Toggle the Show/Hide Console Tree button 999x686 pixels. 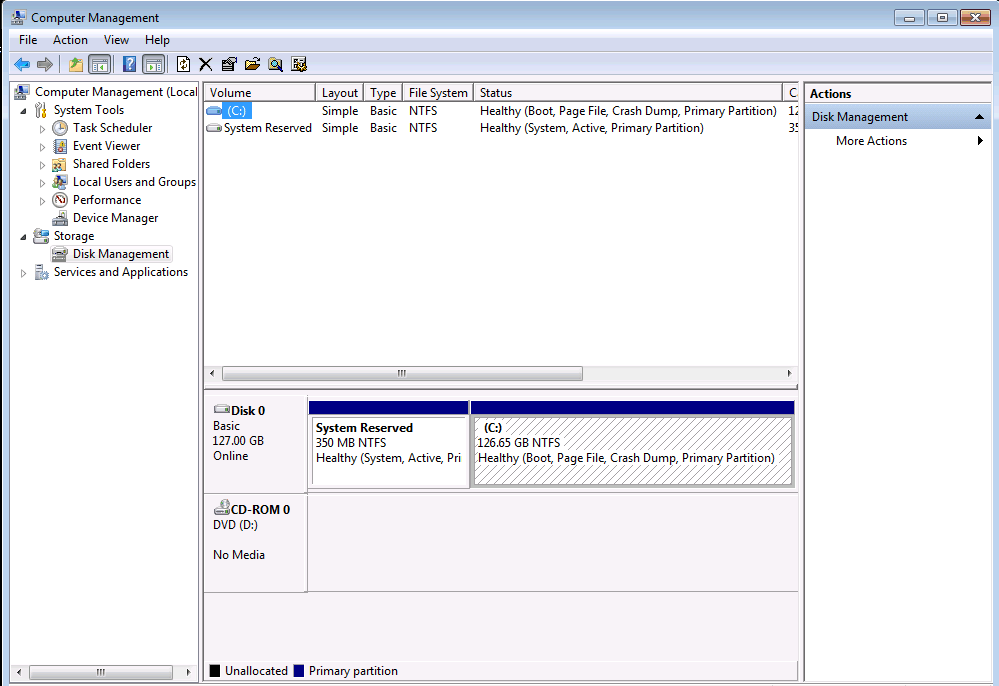(x=99, y=64)
